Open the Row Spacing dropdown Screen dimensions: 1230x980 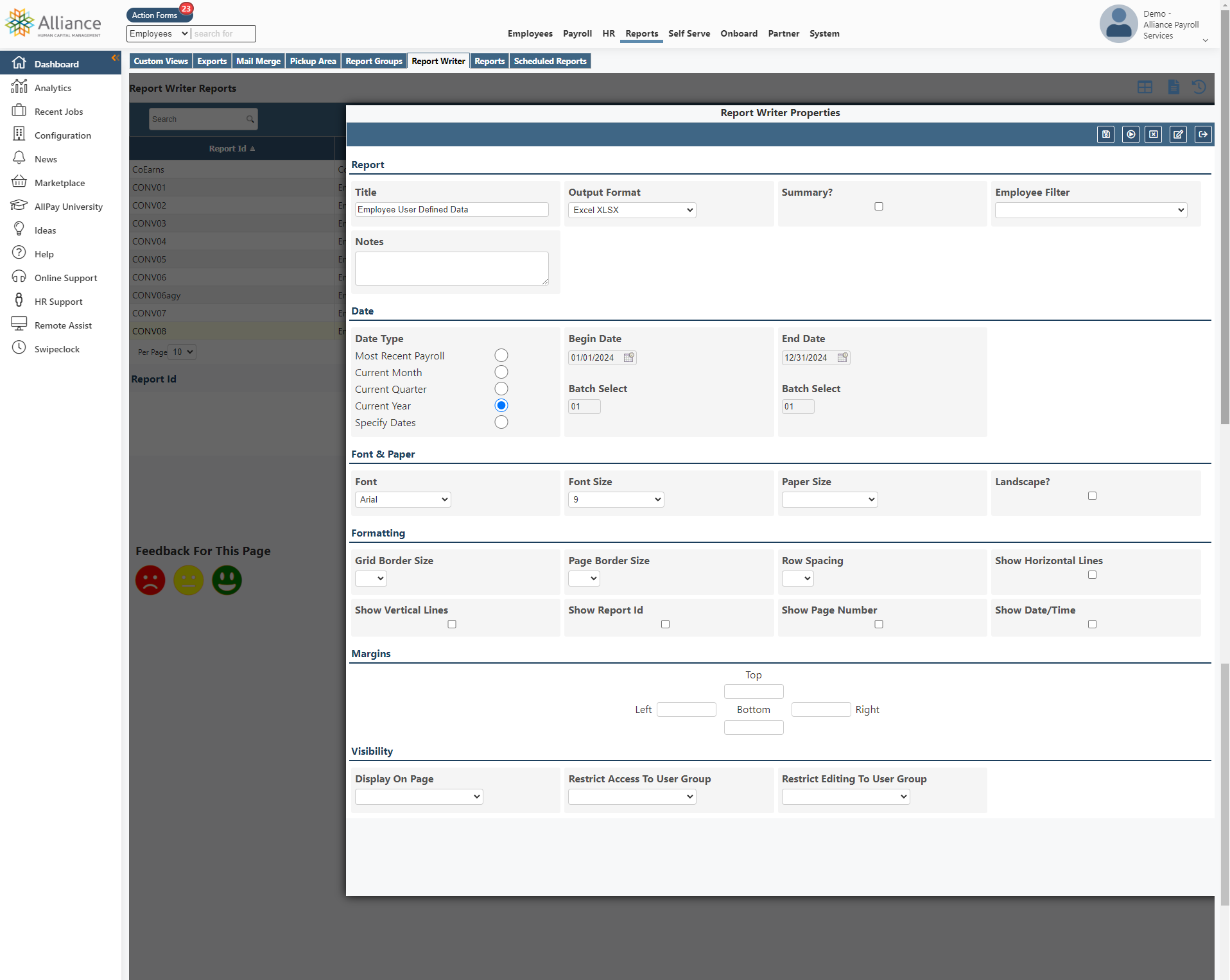tap(798, 579)
